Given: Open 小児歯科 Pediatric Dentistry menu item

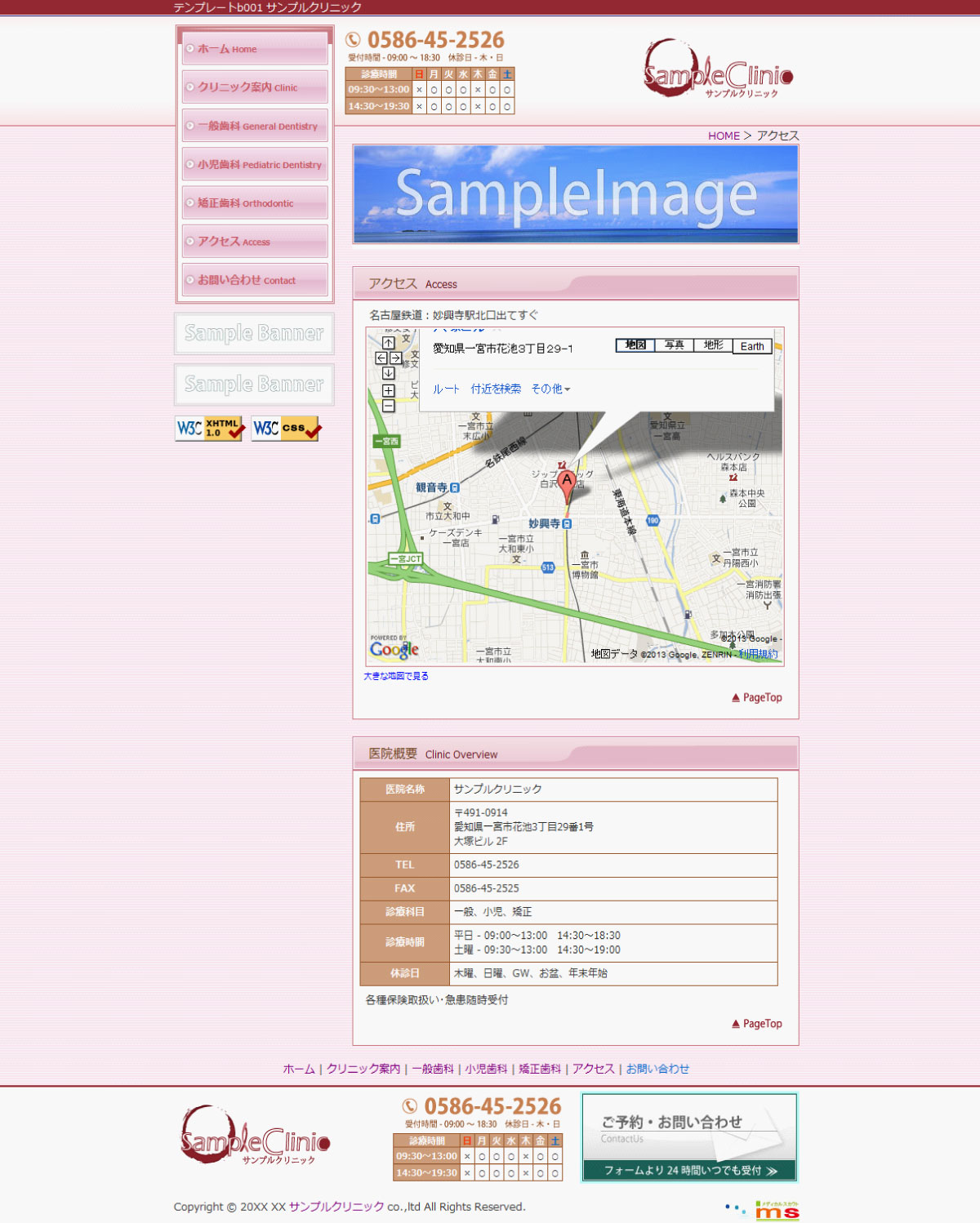Looking at the screenshot, I should pyautogui.click(x=255, y=164).
